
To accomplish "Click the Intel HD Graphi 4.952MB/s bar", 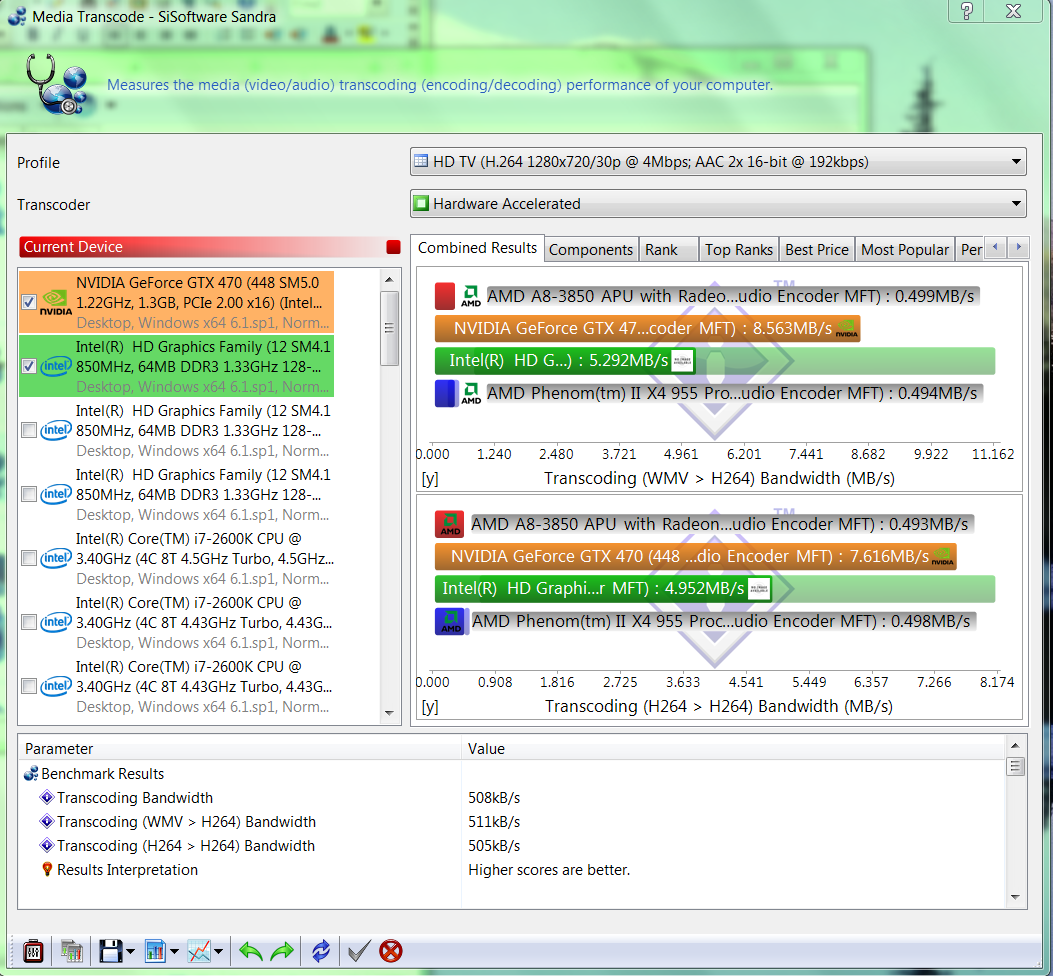I will (x=602, y=588).
